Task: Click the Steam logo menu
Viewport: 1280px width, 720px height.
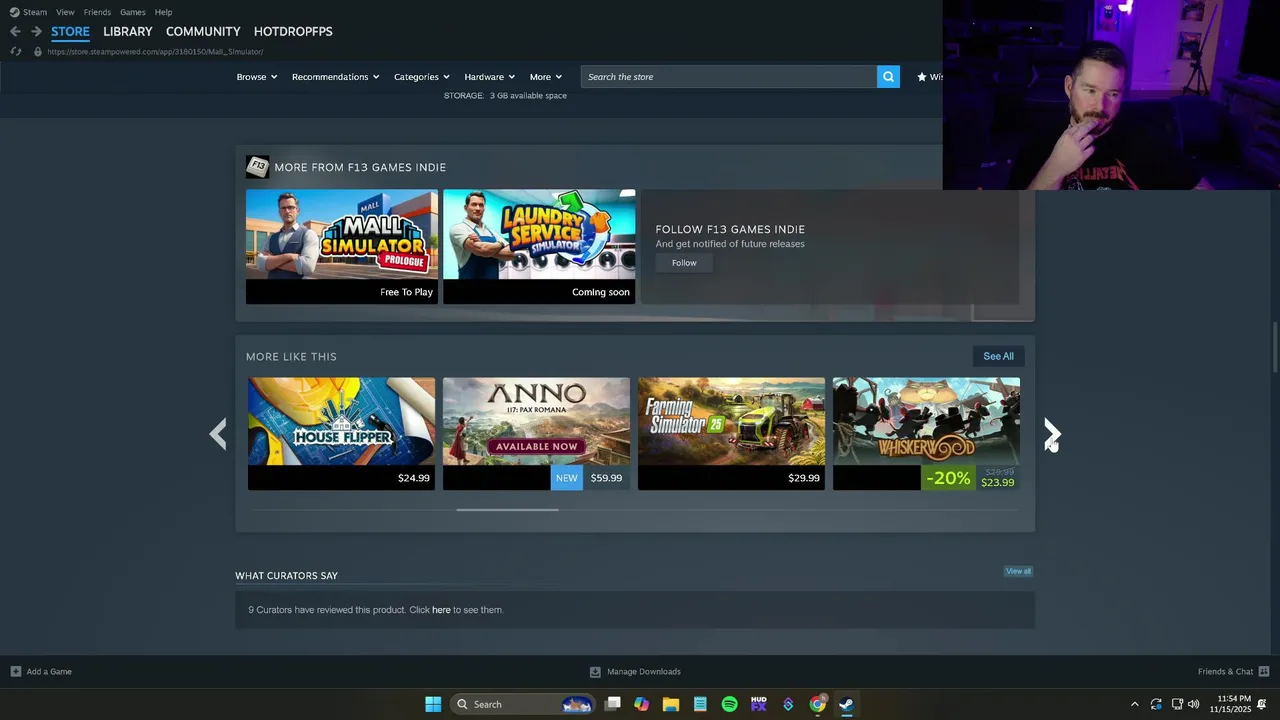Action: (x=28, y=12)
